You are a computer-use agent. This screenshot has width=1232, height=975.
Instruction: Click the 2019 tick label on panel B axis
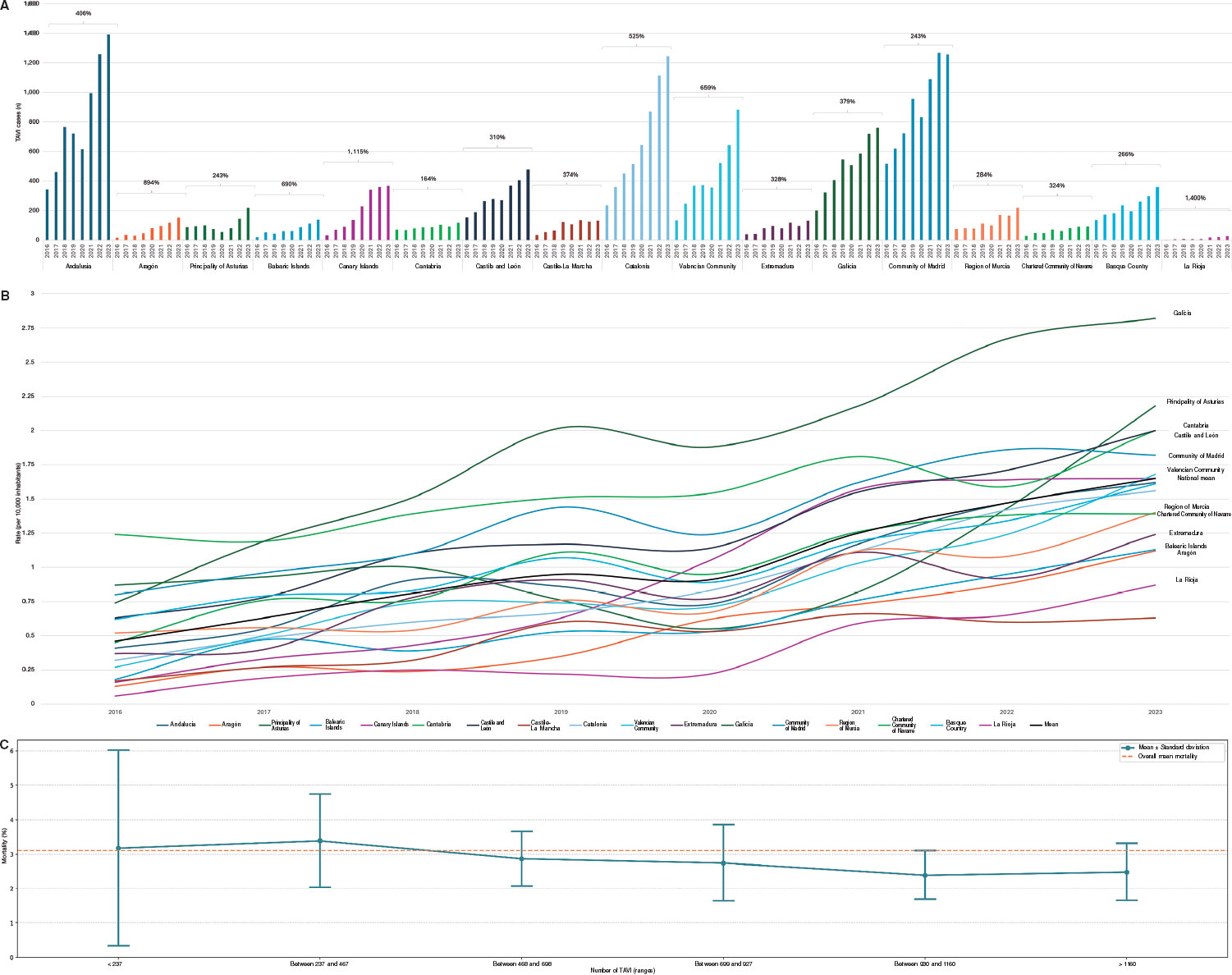click(x=561, y=712)
